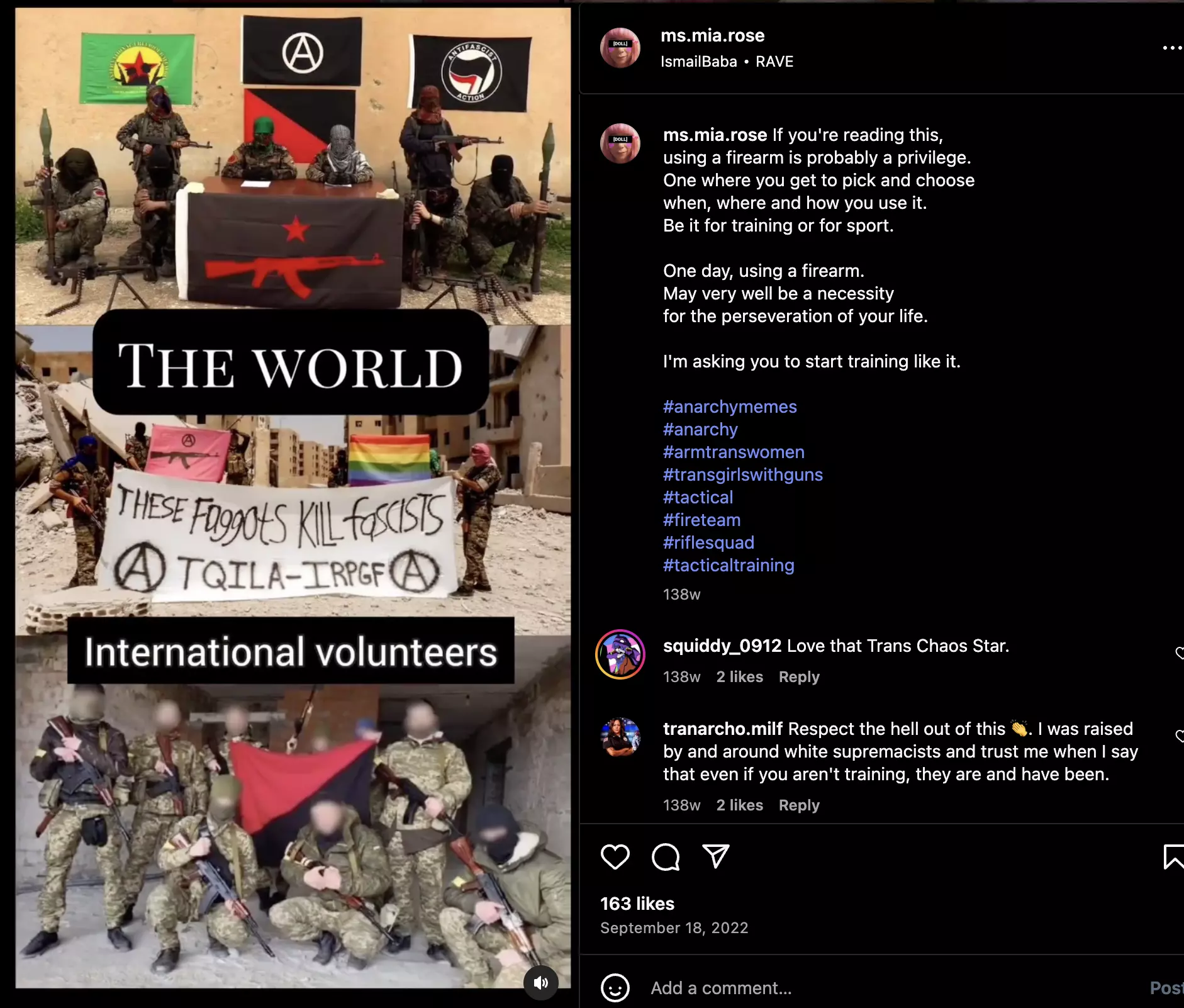Like tranarcho.milf's comment with heart

tap(1180, 736)
